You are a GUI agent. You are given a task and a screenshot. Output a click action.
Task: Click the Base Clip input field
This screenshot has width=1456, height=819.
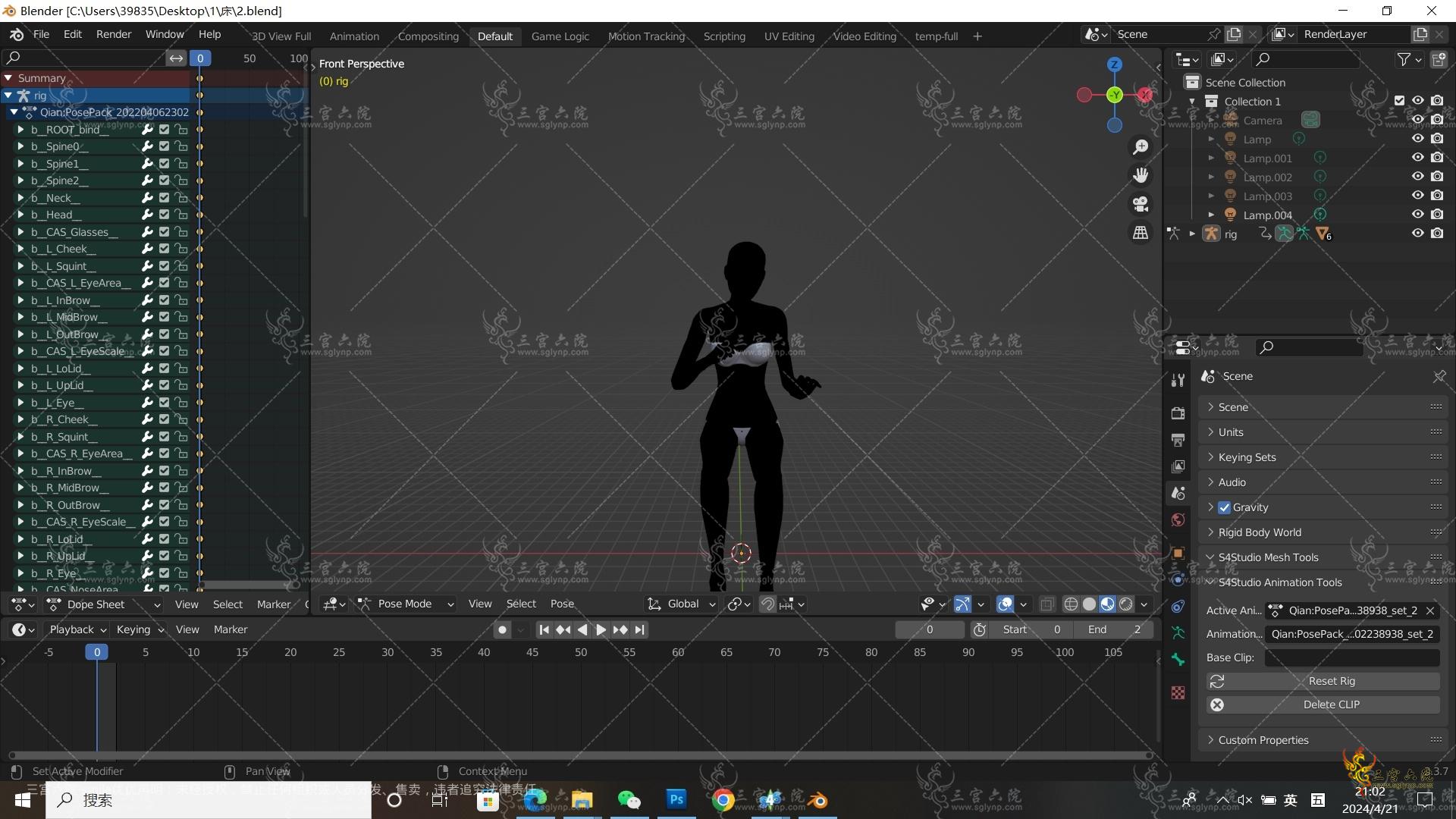pyautogui.click(x=1352, y=657)
